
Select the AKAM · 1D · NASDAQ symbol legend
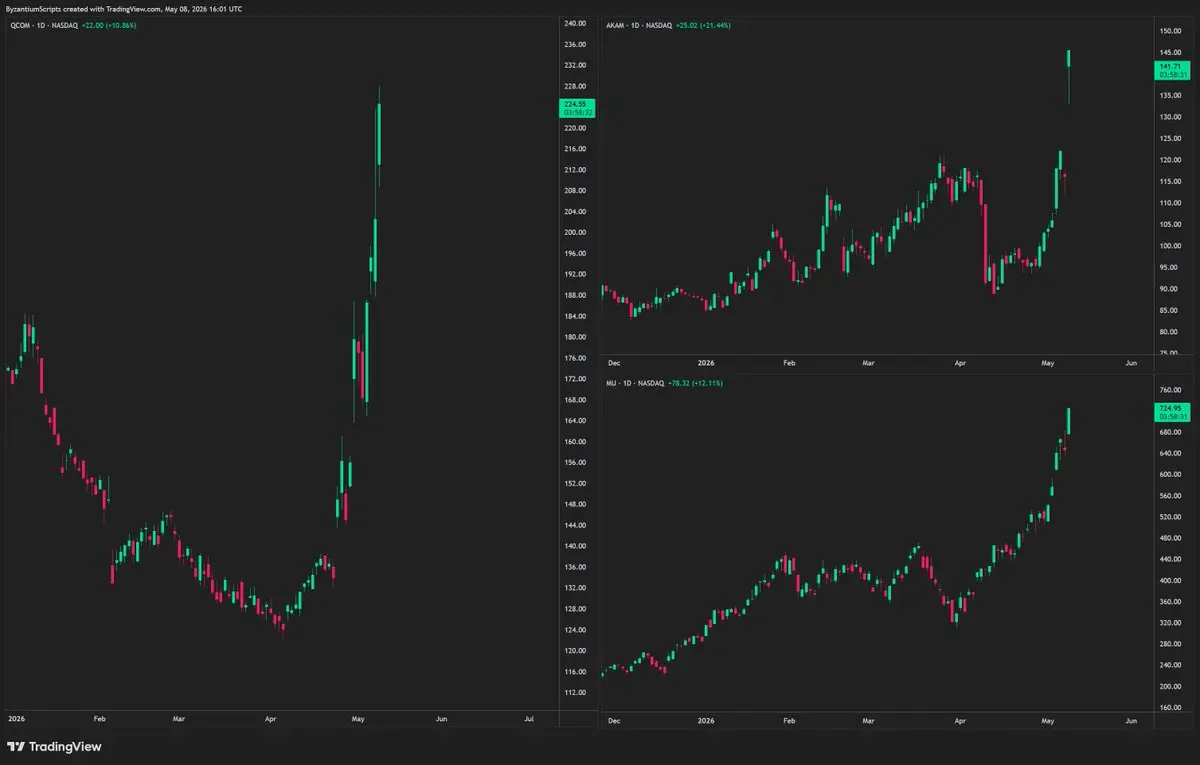coord(640,25)
